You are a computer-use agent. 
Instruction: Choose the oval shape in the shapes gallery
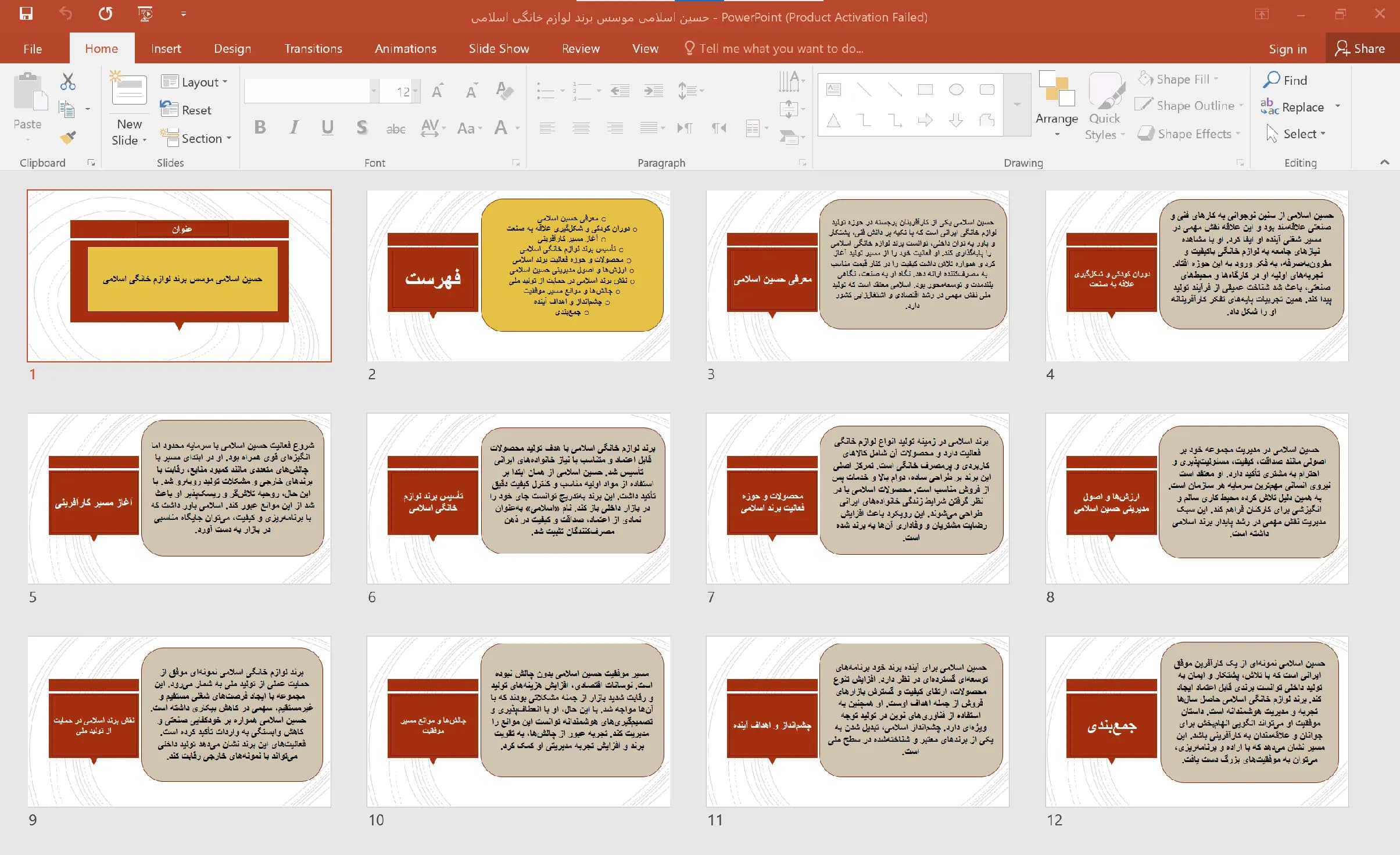click(956, 89)
